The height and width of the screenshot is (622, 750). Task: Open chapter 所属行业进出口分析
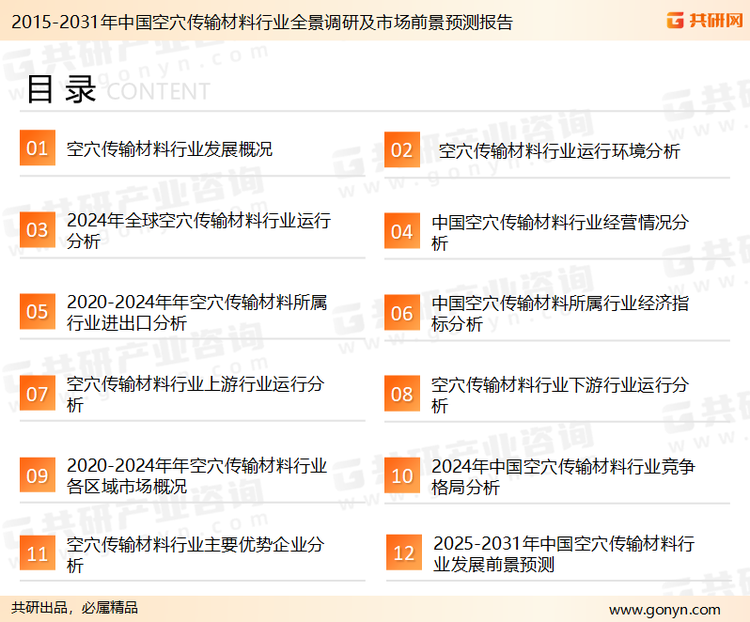tap(197, 312)
